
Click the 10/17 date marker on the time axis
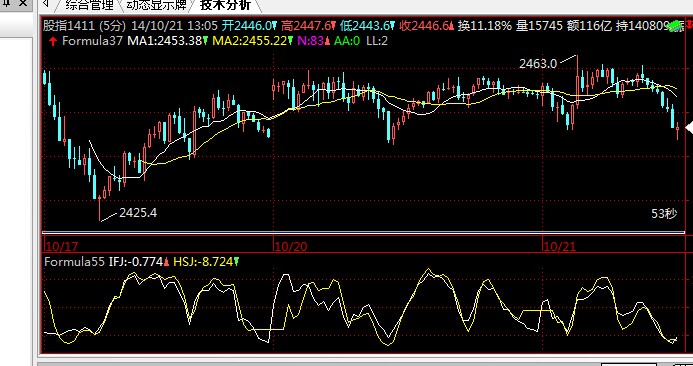pyautogui.click(x=61, y=246)
